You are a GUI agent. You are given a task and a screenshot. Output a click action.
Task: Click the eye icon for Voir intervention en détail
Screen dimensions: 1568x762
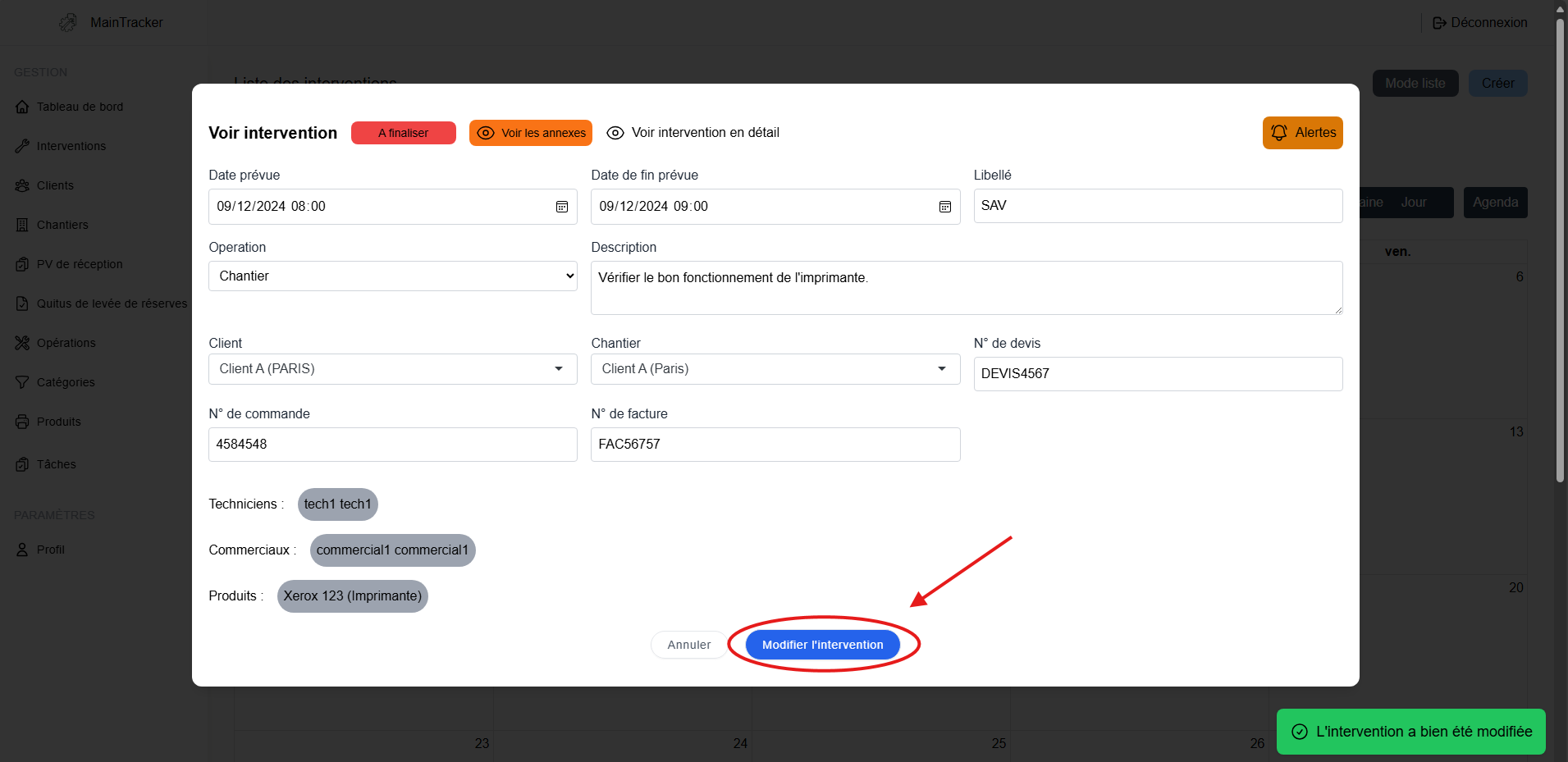(615, 133)
